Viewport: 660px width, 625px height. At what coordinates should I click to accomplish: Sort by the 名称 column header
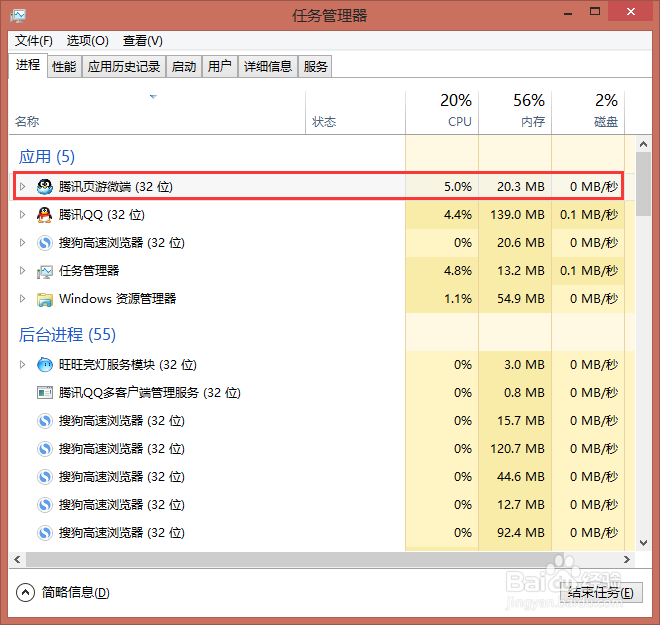coord(157,113)
